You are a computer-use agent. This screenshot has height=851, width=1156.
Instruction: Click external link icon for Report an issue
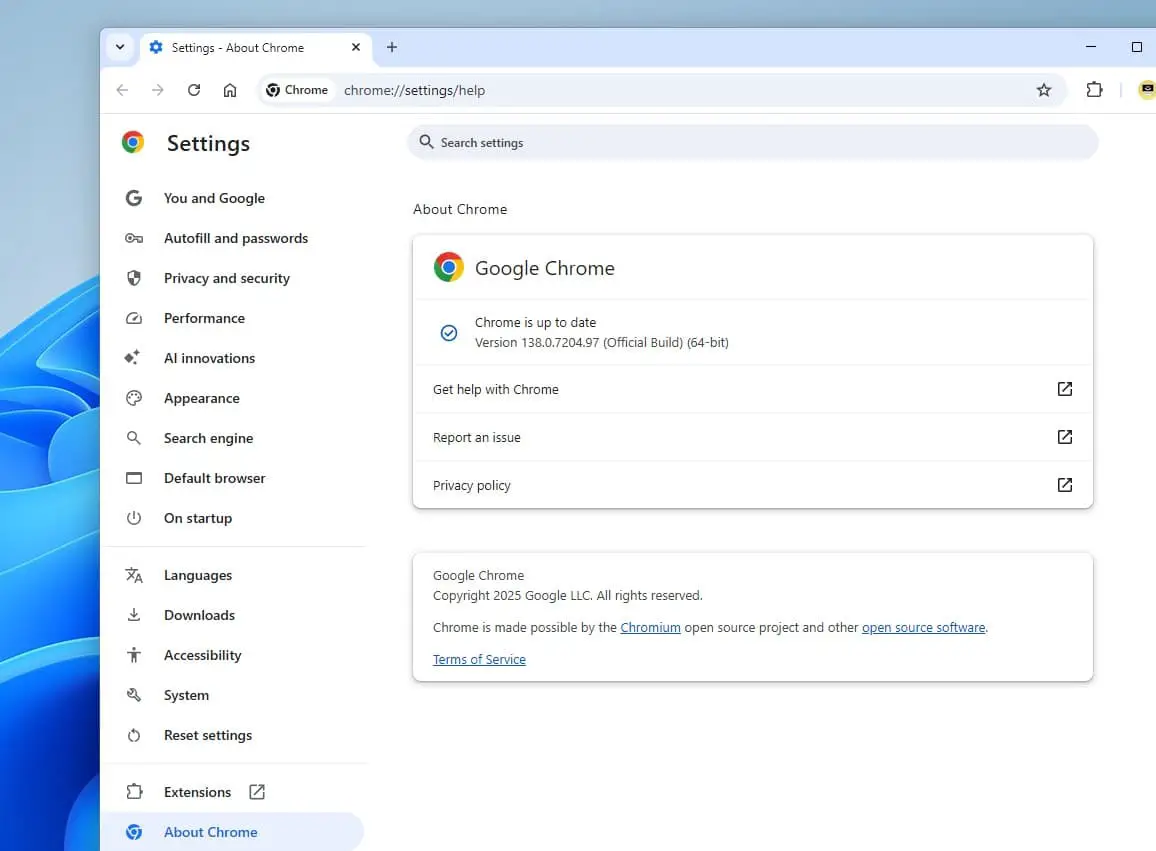tap(1065, 437)
